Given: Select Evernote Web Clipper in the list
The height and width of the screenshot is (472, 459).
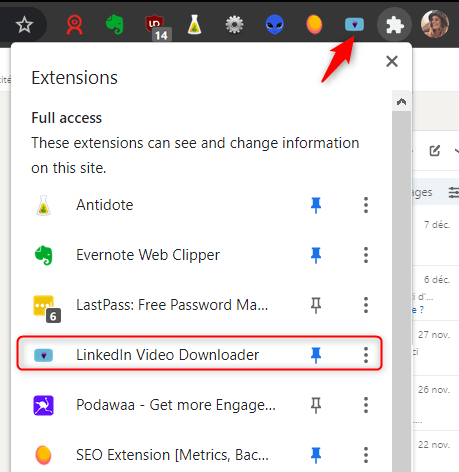Looking at the screenshot, I should pyautogui.click(x=148, y=255).
